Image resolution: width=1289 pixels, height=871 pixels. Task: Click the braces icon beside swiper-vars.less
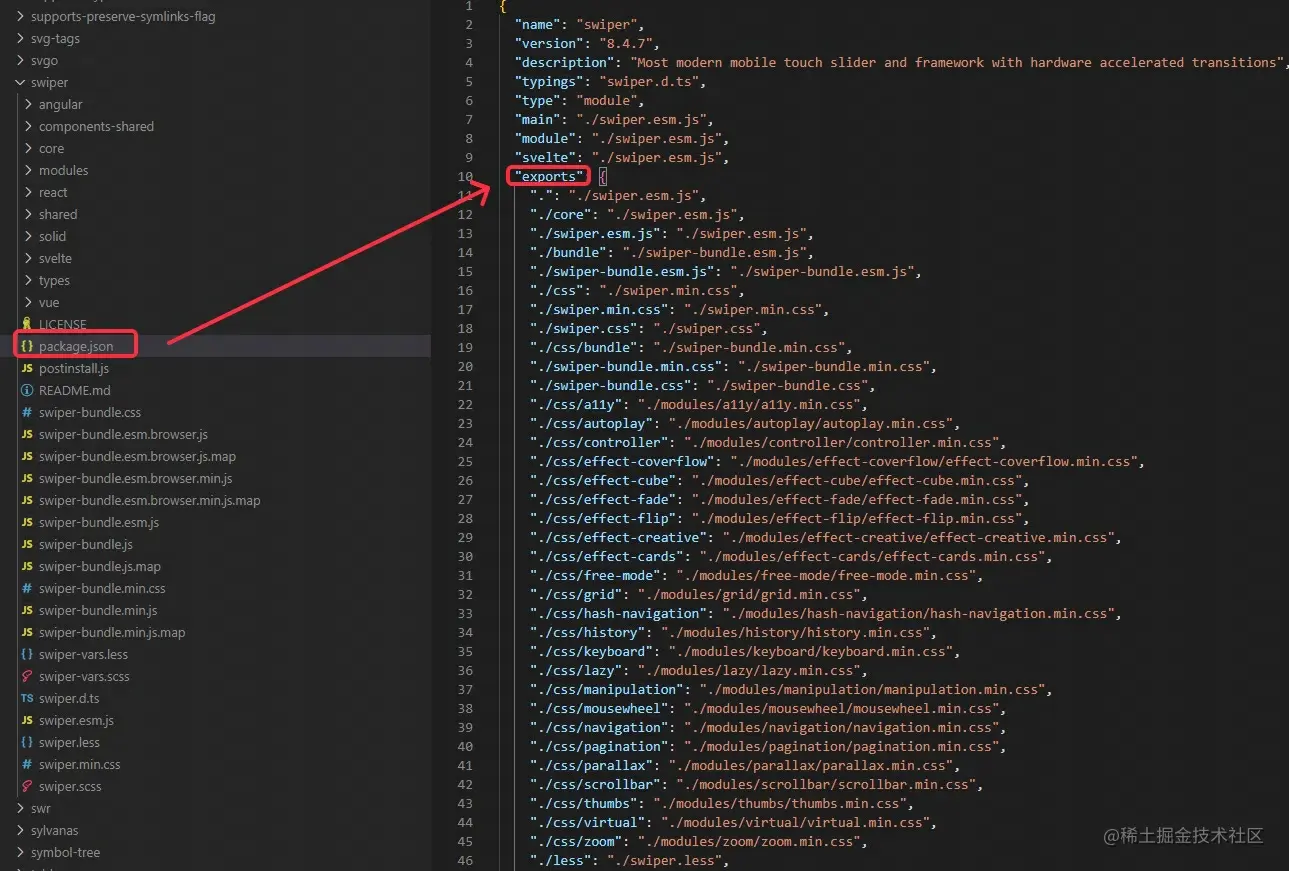click(x=27, y=654)
